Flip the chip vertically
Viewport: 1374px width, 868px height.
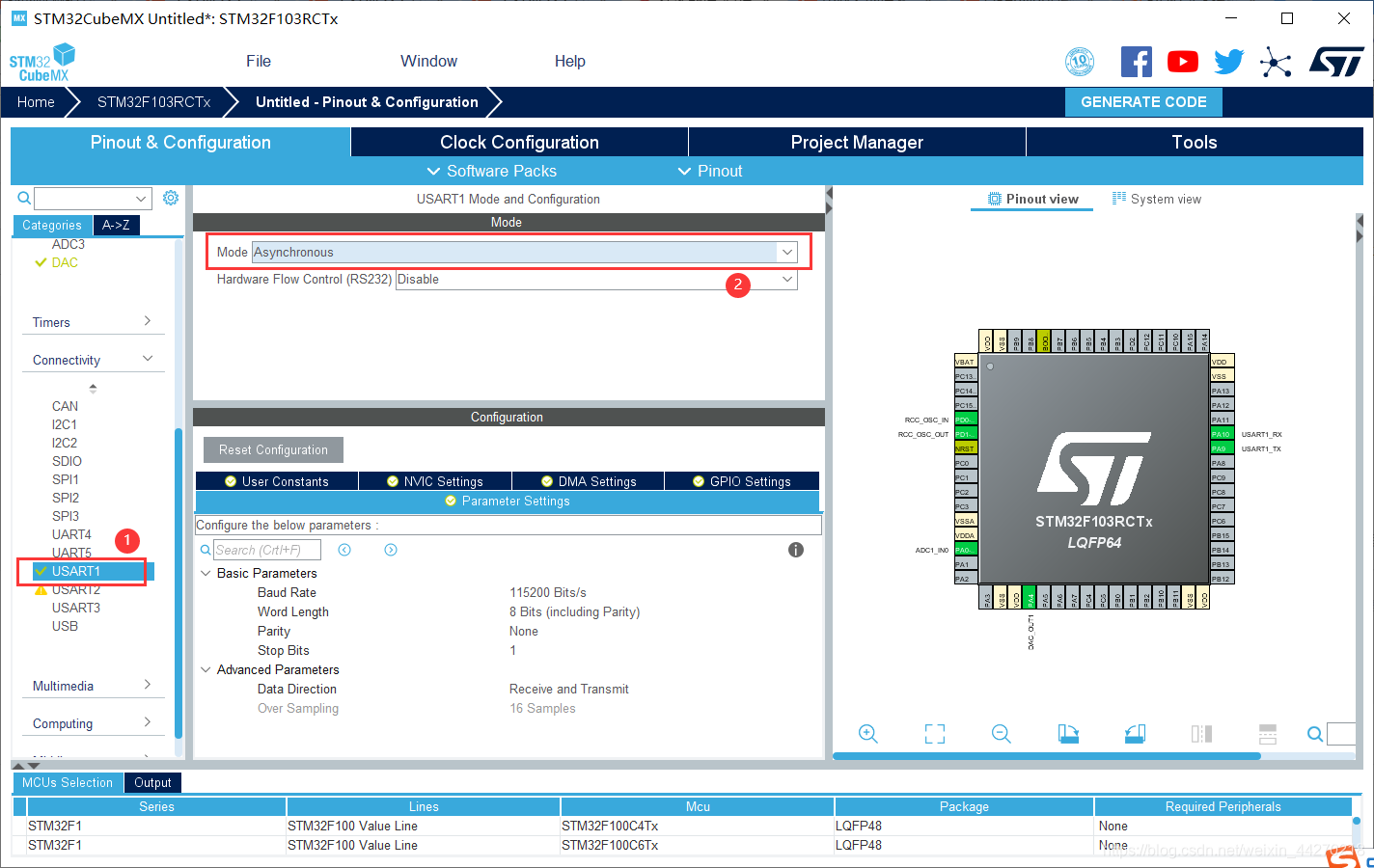1268,734
